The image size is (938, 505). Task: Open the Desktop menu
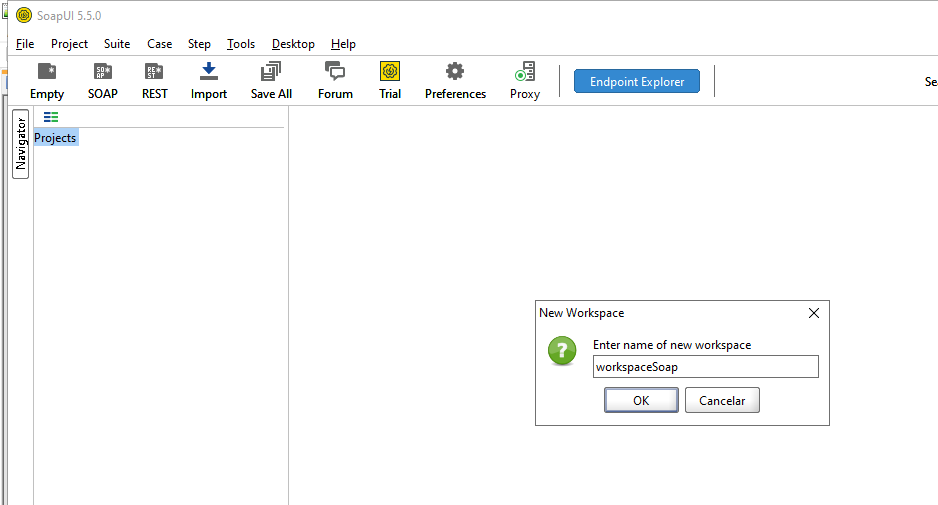[x=293, y=44]
